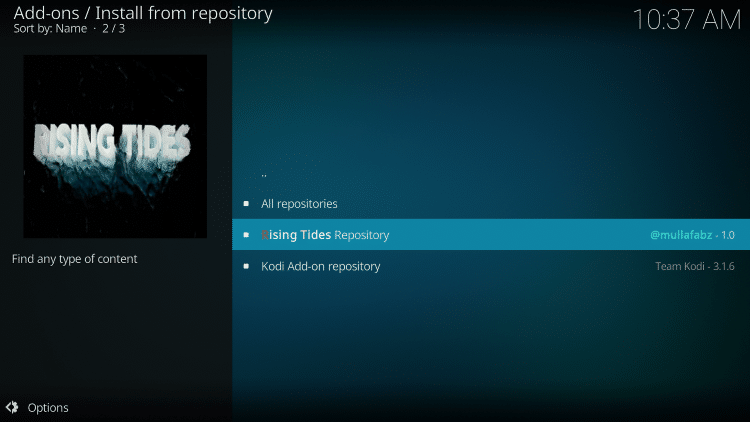This screenshot has width=750, height=422.
Task: Click bullet icon beside All repositories
Action: click(246, 204)
